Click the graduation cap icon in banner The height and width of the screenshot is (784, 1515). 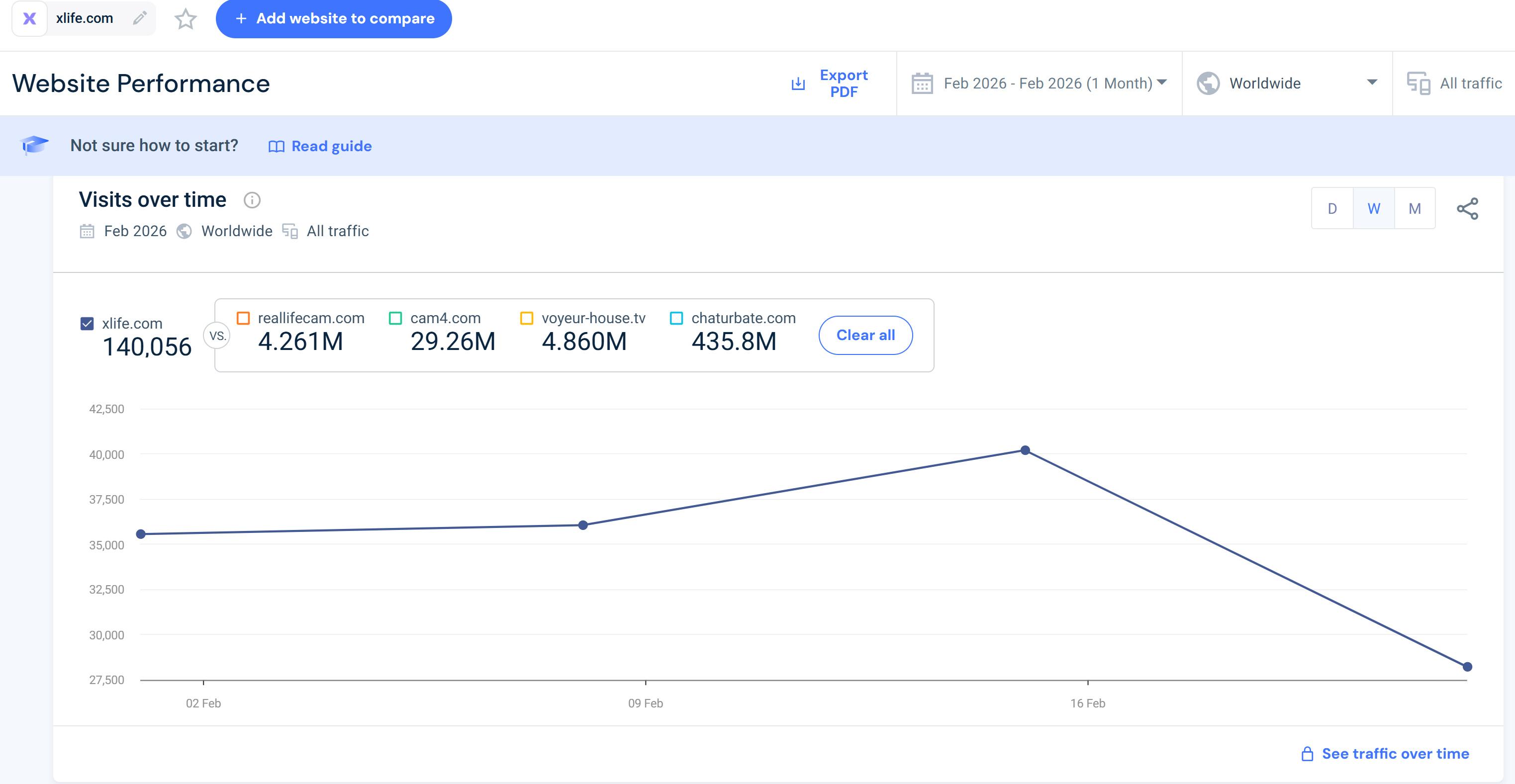pyautogui.click(x=34, y=145)
